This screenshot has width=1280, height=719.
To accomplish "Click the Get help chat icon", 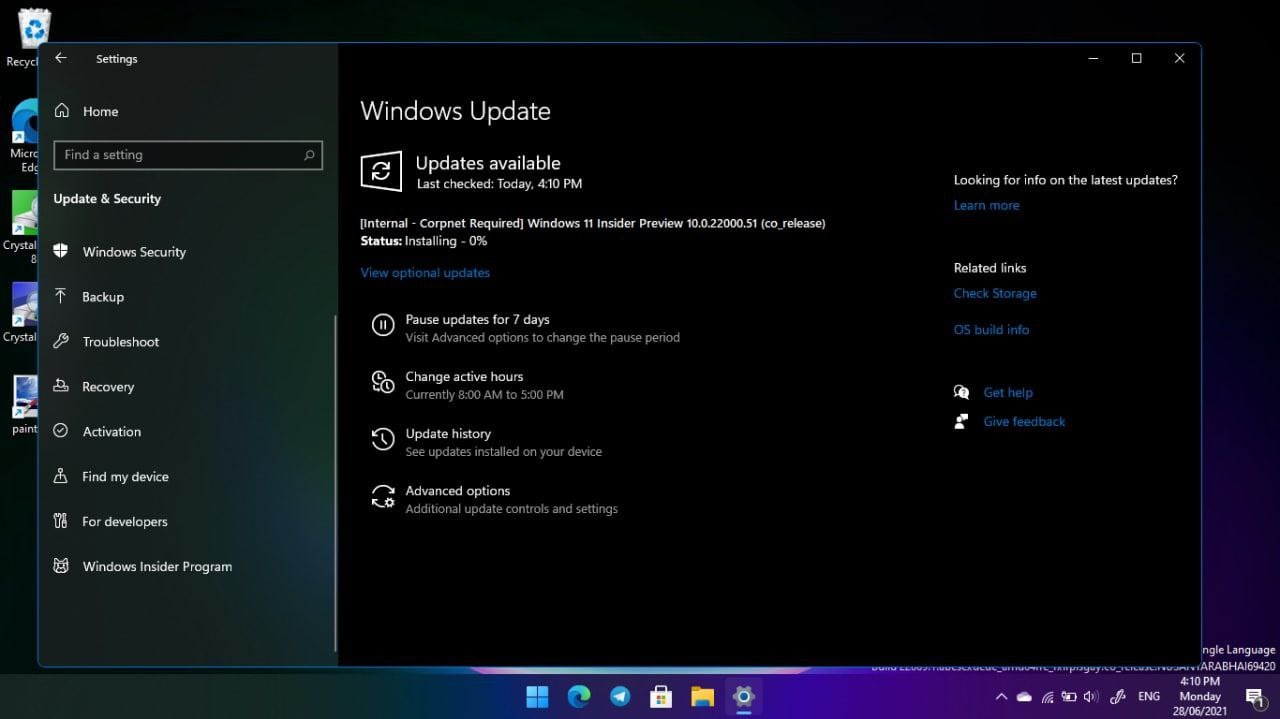I will 961,392.
